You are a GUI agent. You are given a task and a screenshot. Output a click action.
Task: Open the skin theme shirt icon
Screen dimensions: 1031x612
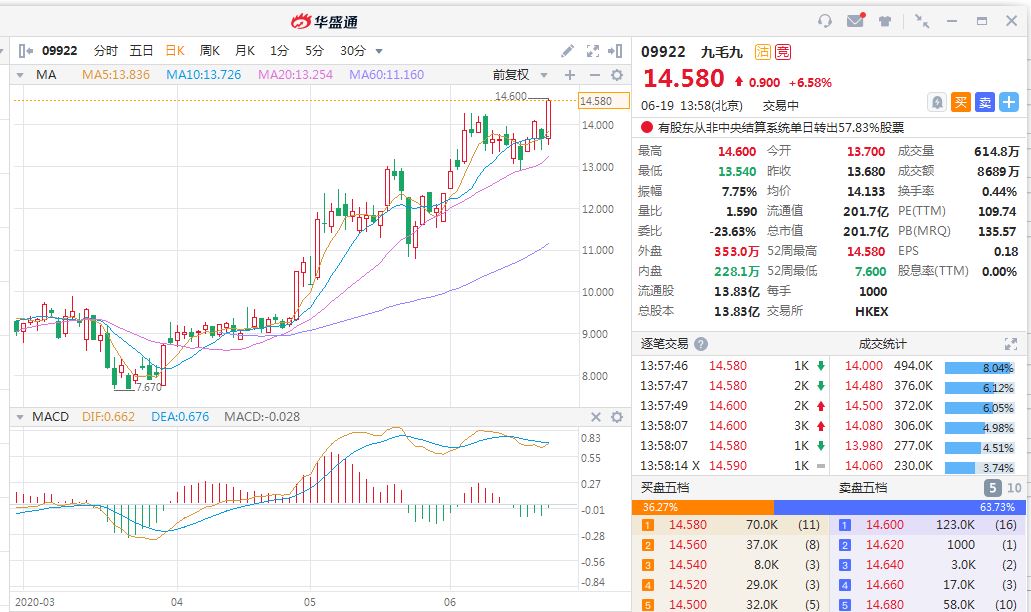[885, 21]
